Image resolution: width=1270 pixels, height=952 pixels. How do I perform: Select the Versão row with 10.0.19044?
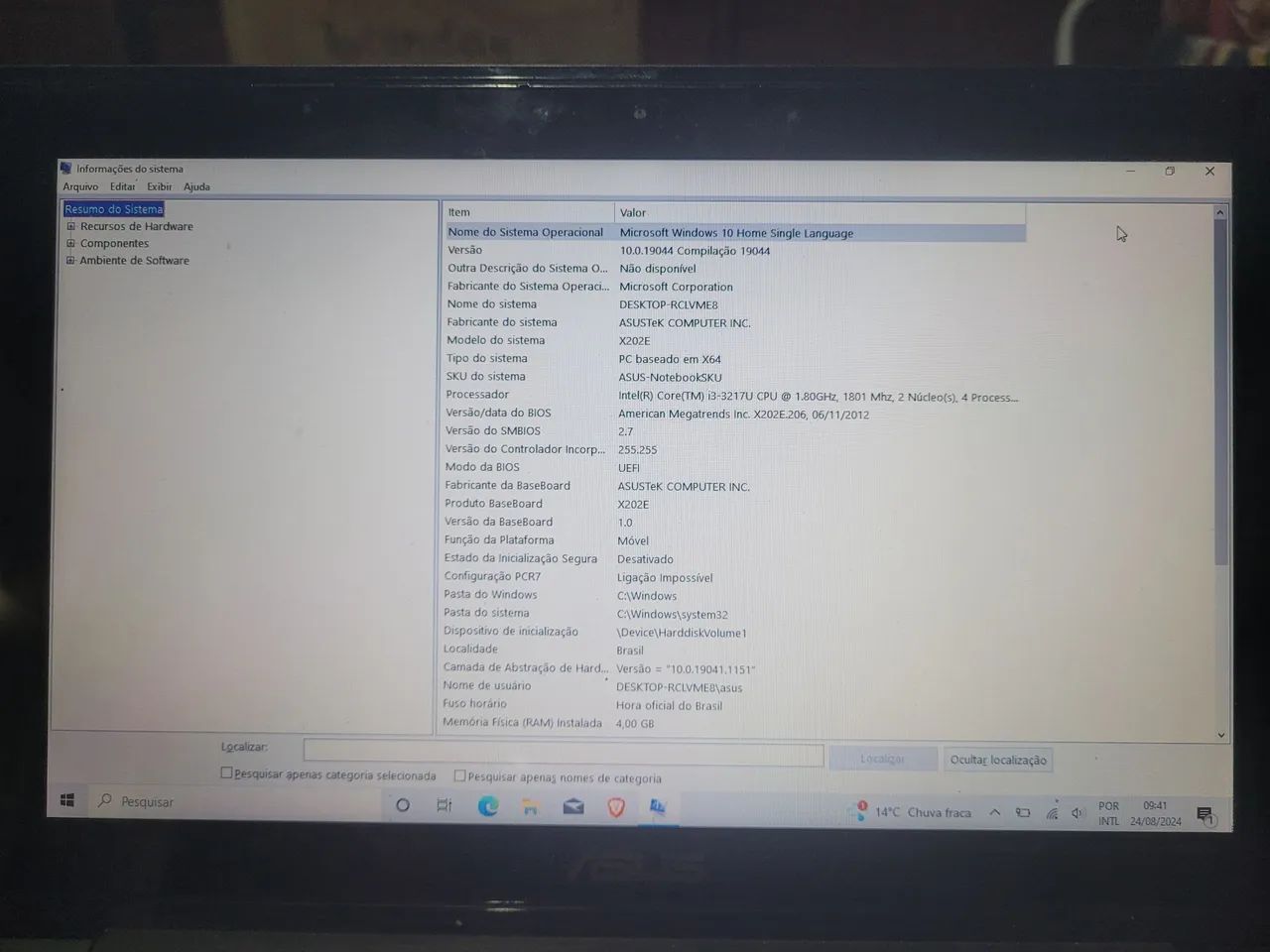[x=733, y=251]
